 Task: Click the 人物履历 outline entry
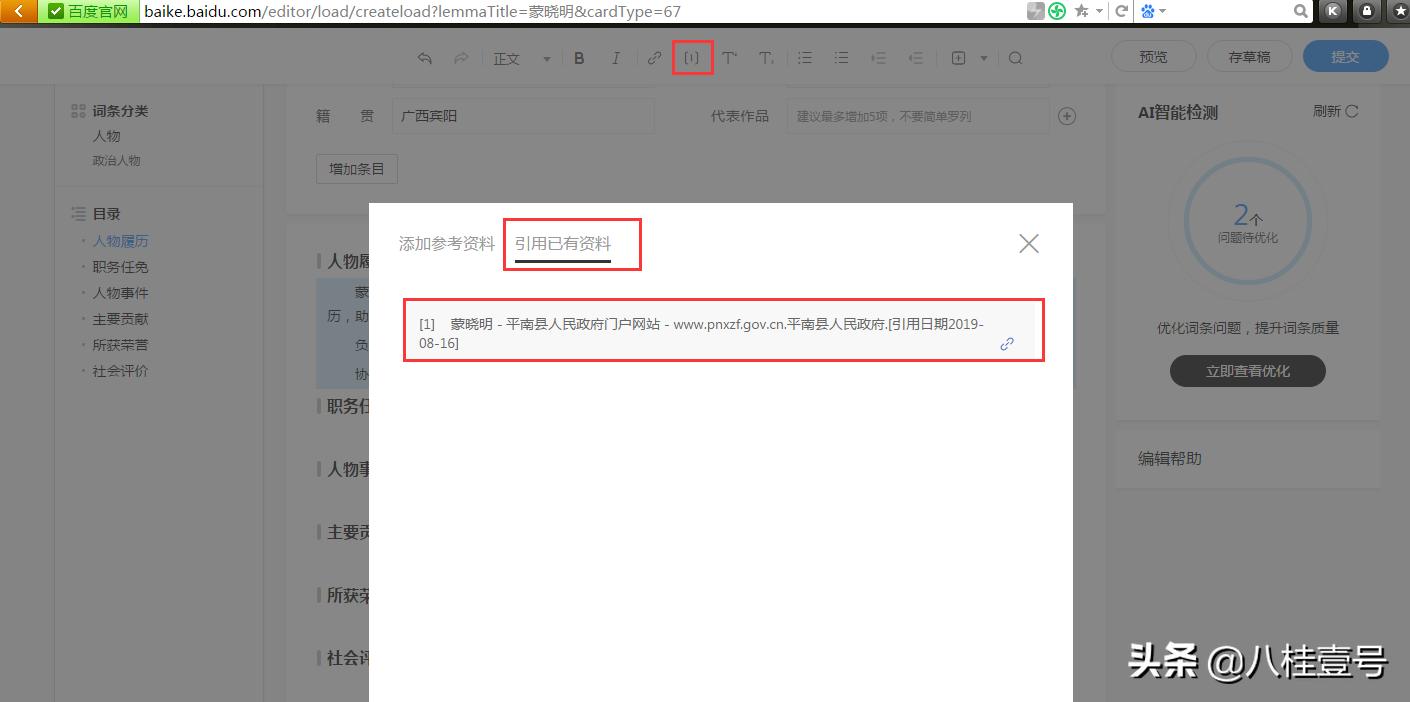click(x=120, y=240)
